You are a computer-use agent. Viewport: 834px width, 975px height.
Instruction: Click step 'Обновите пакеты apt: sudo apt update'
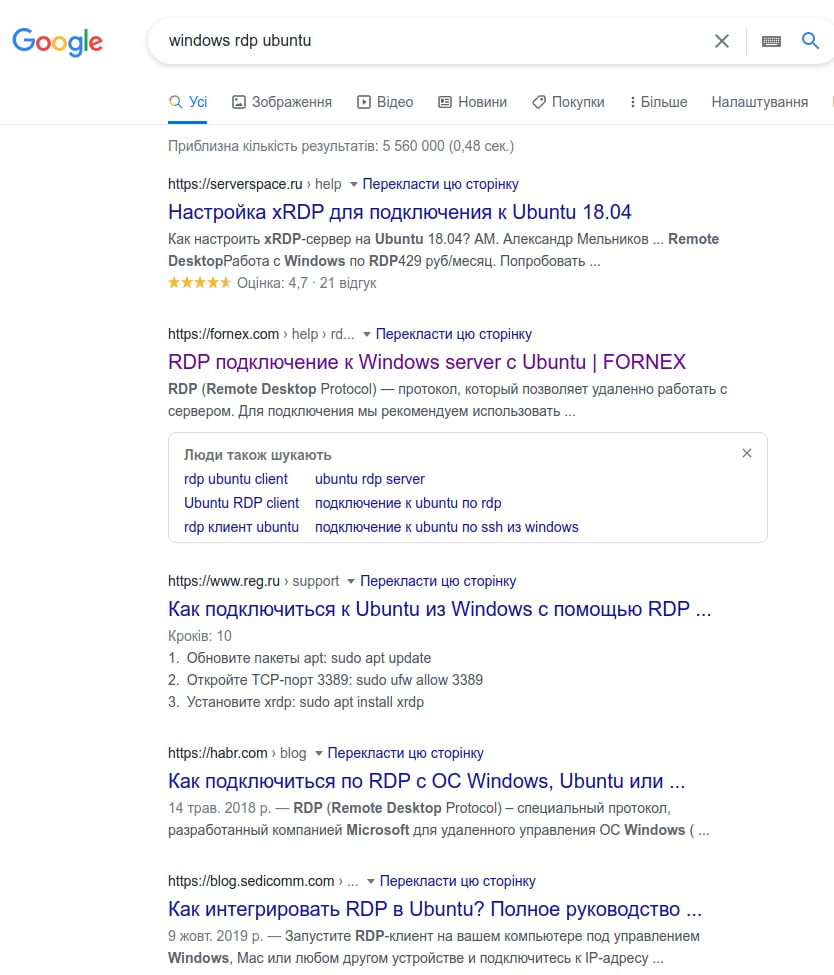[308, 658]
